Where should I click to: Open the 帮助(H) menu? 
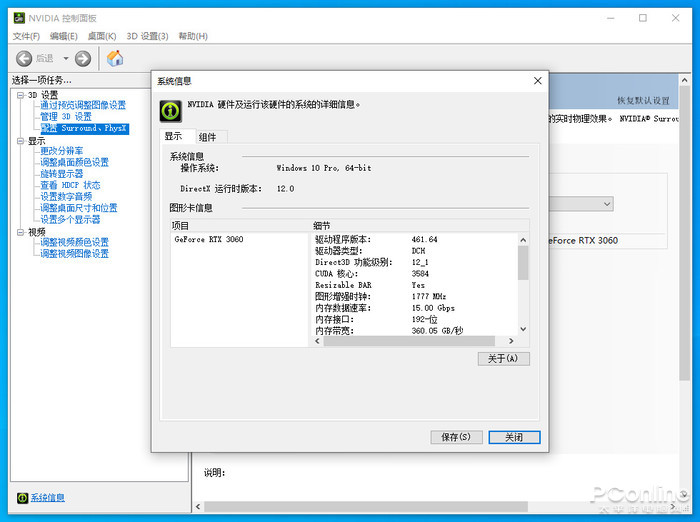193,36
